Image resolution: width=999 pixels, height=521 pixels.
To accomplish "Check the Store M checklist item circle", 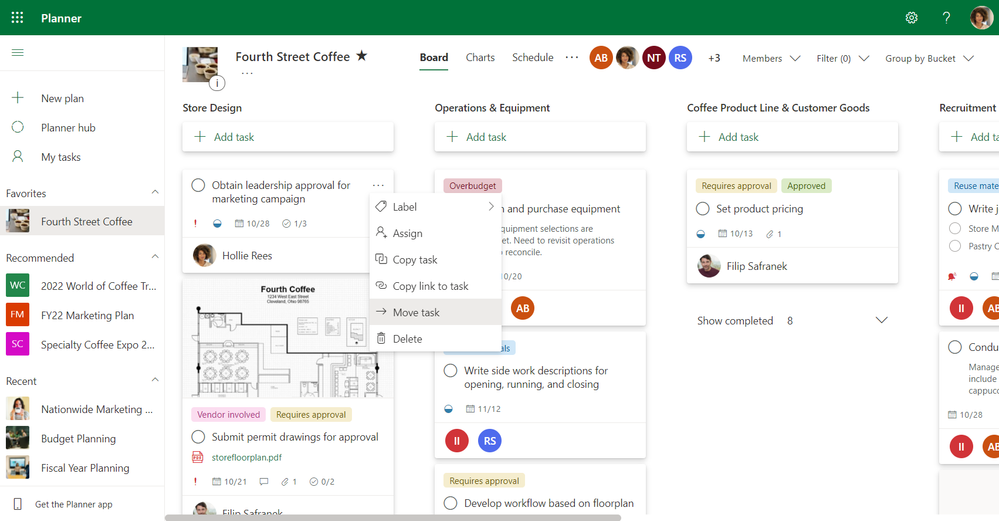I will [954, 229].
